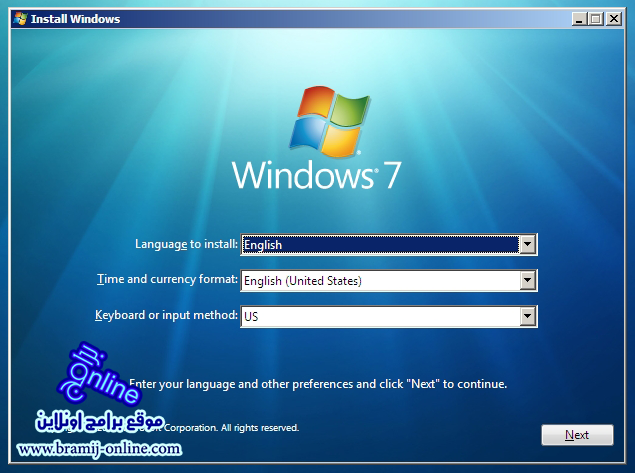Click the 'Install Windows' title text
The image size is (635, 473).
75,19
